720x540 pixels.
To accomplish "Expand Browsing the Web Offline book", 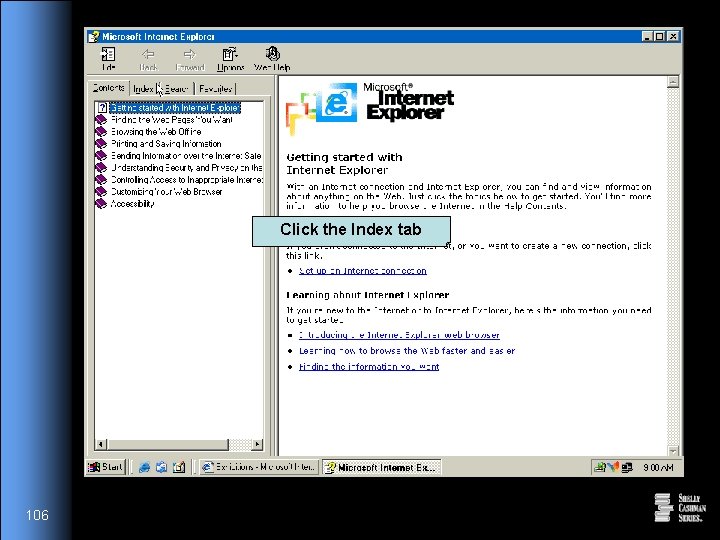I will (156, 132).
